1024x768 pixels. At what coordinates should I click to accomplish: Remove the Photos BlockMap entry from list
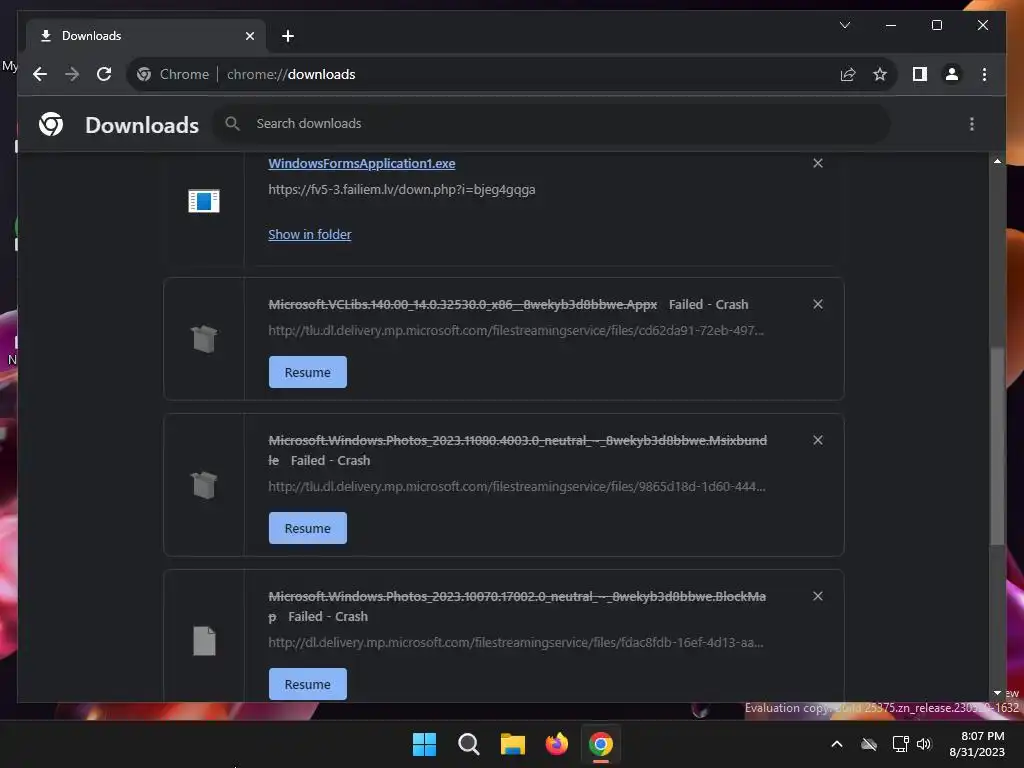pyautogui.click(x=818, y=596)
